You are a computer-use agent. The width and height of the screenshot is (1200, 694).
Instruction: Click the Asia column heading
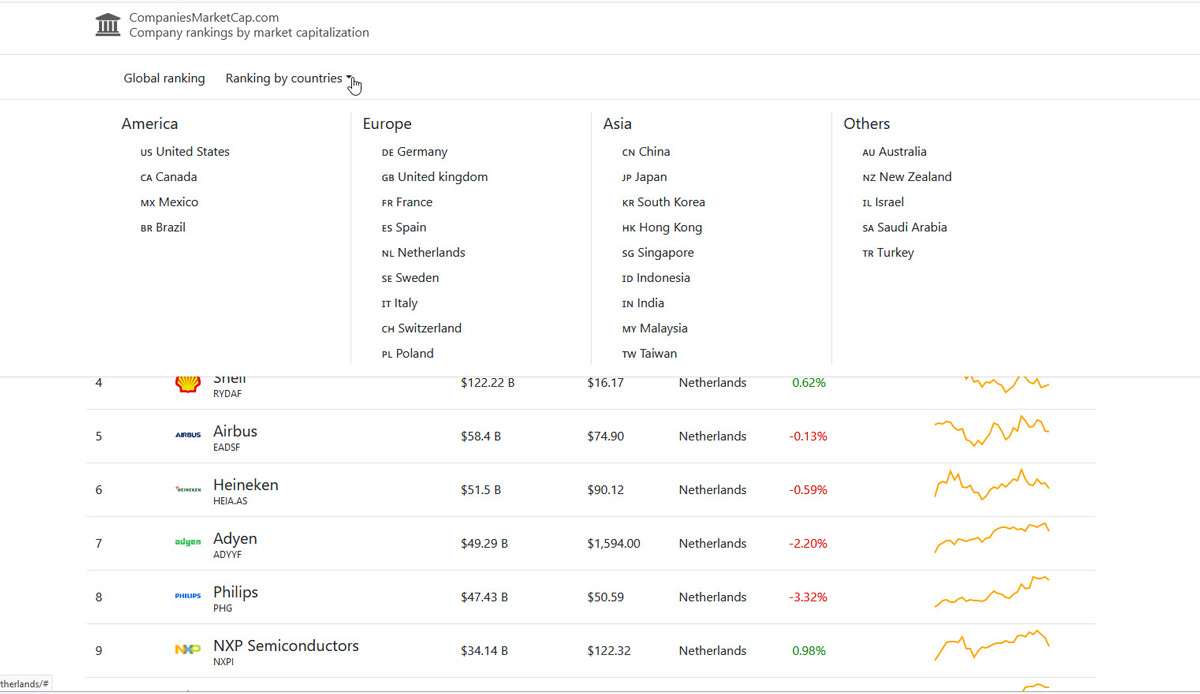pos(617,124)
